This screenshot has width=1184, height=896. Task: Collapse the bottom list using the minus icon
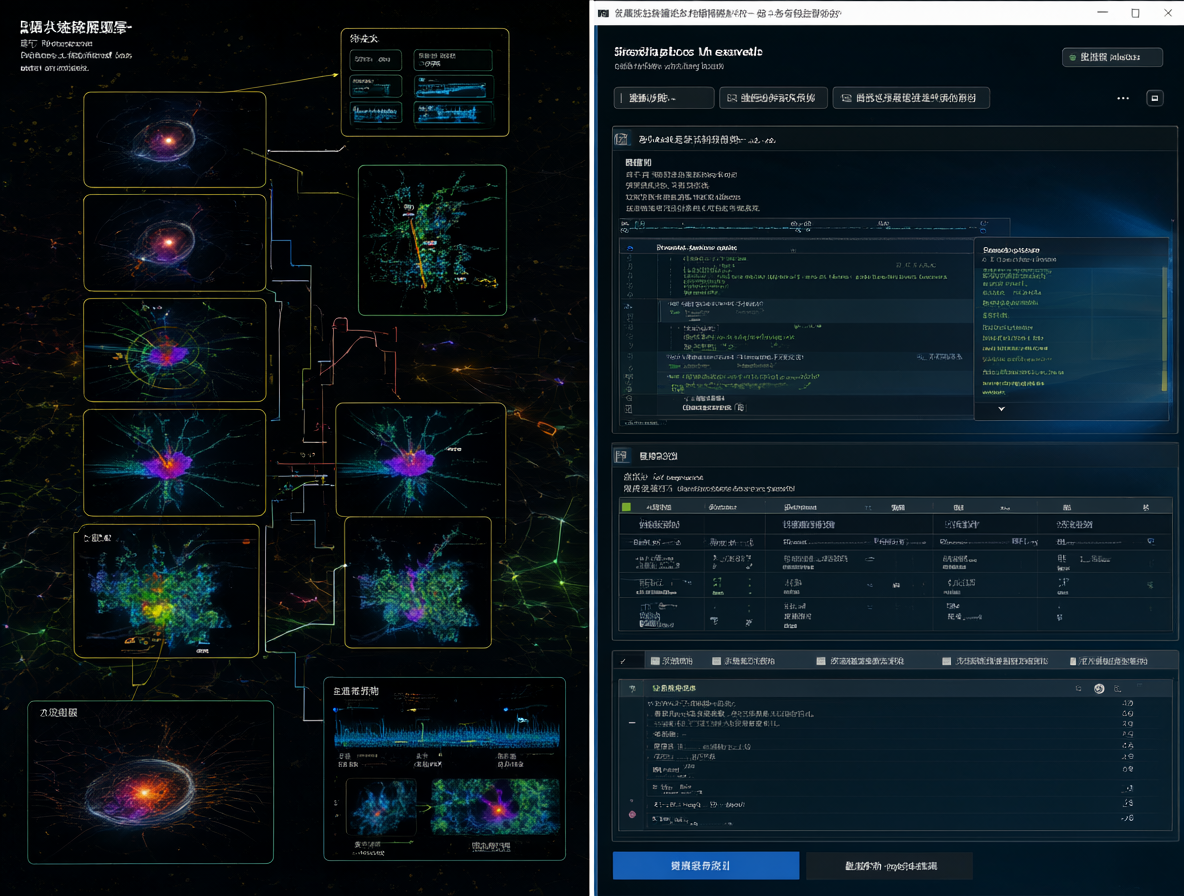(632, 722)
